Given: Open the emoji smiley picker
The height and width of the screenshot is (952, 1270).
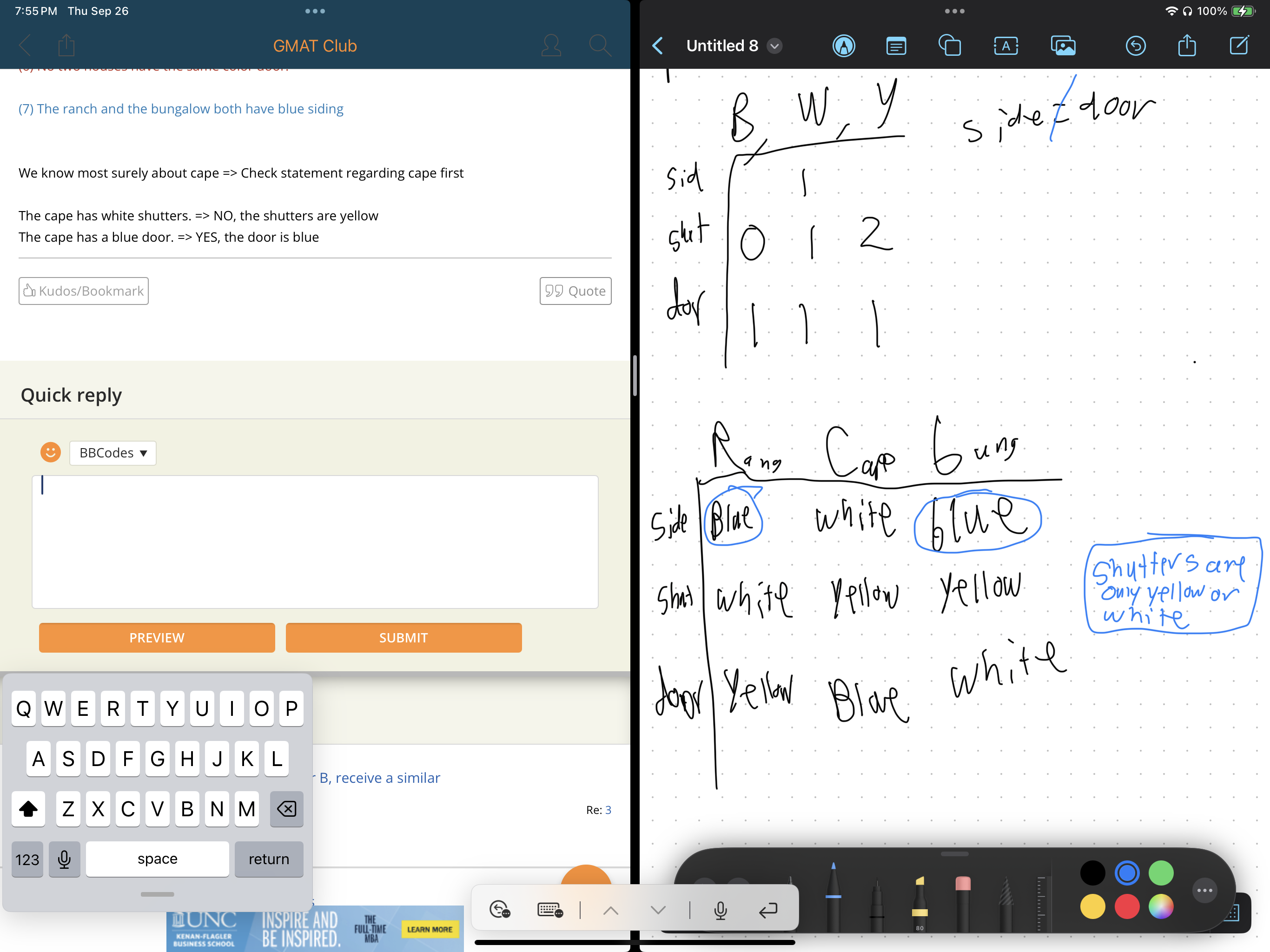Looking at the screenshot, I should pos(51,452).
